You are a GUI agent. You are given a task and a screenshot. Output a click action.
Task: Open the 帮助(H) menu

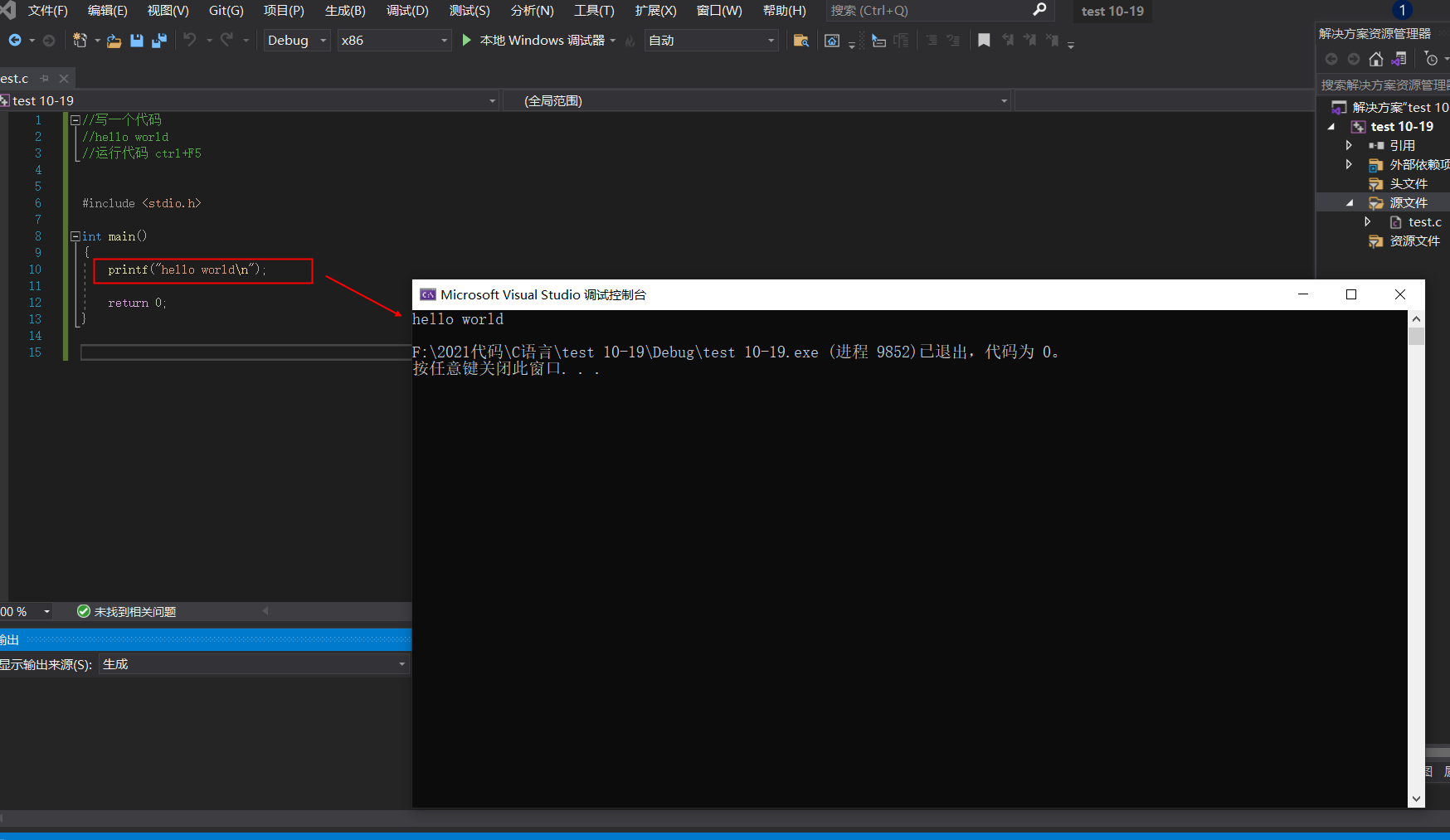(784, 11)
